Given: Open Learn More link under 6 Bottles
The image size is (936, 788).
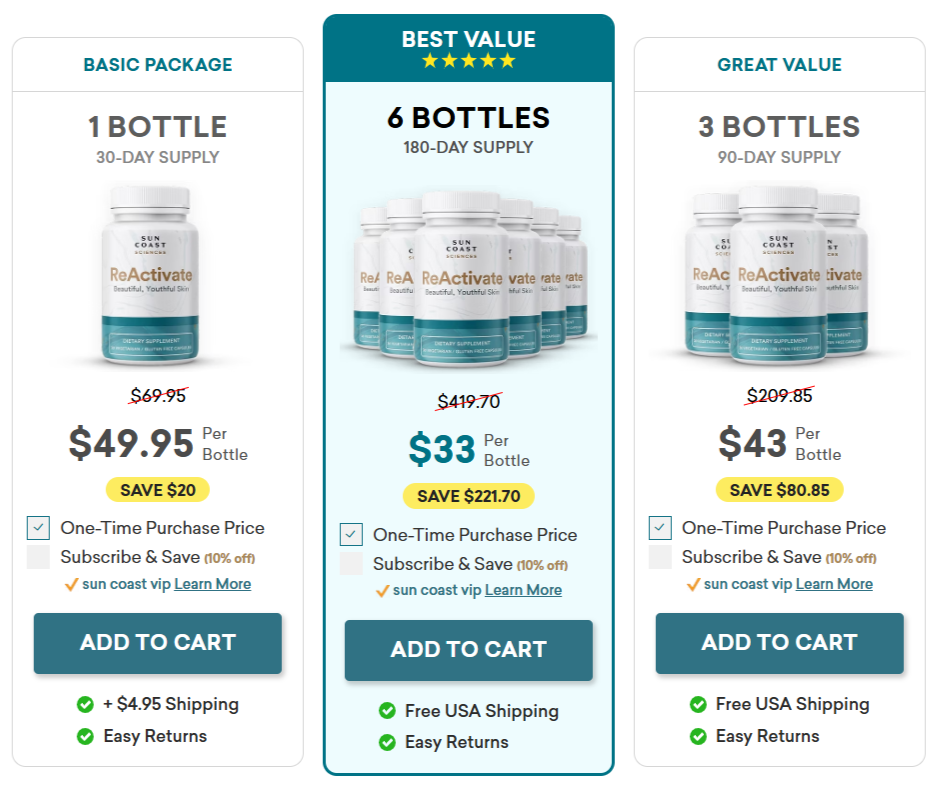Looking at the screenshot, I should click(x=523, y=590).
